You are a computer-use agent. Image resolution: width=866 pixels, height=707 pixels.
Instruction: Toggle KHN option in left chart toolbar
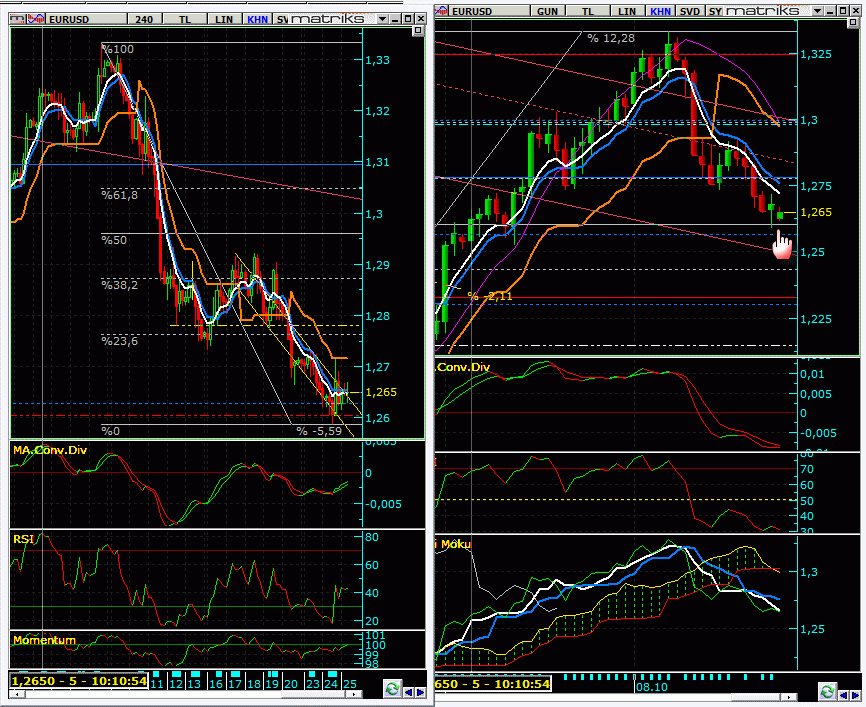[257, 19]
